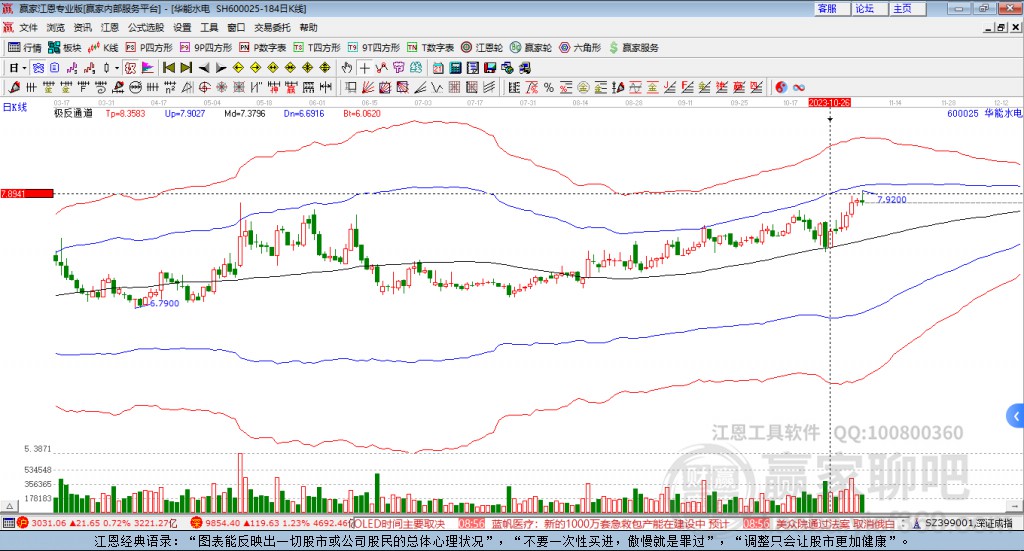Toggle the crosshair cursor tool
This screenshot has height=551, width=1024.
coord(364,68)
